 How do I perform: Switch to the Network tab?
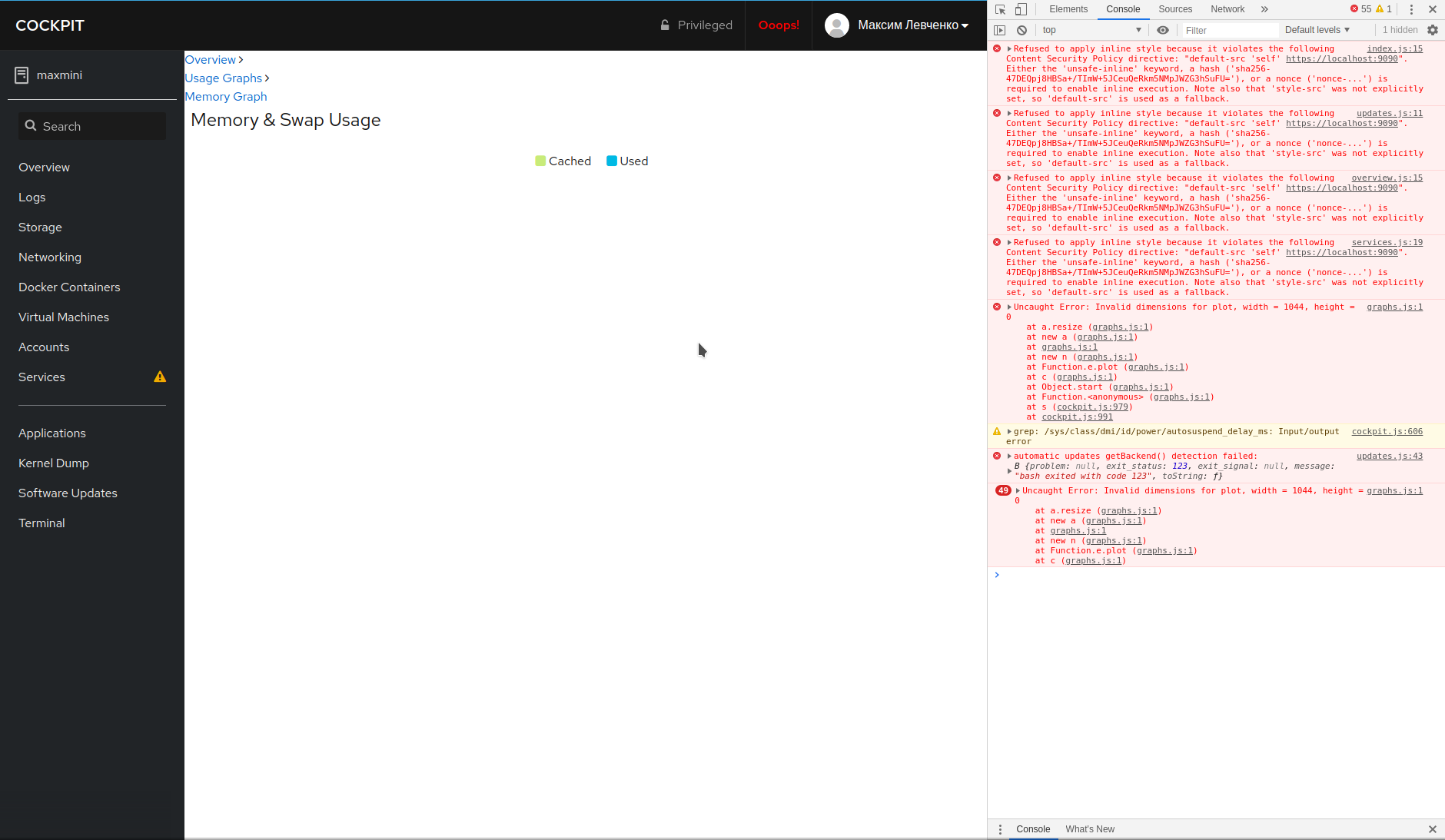pos(1227,9)
